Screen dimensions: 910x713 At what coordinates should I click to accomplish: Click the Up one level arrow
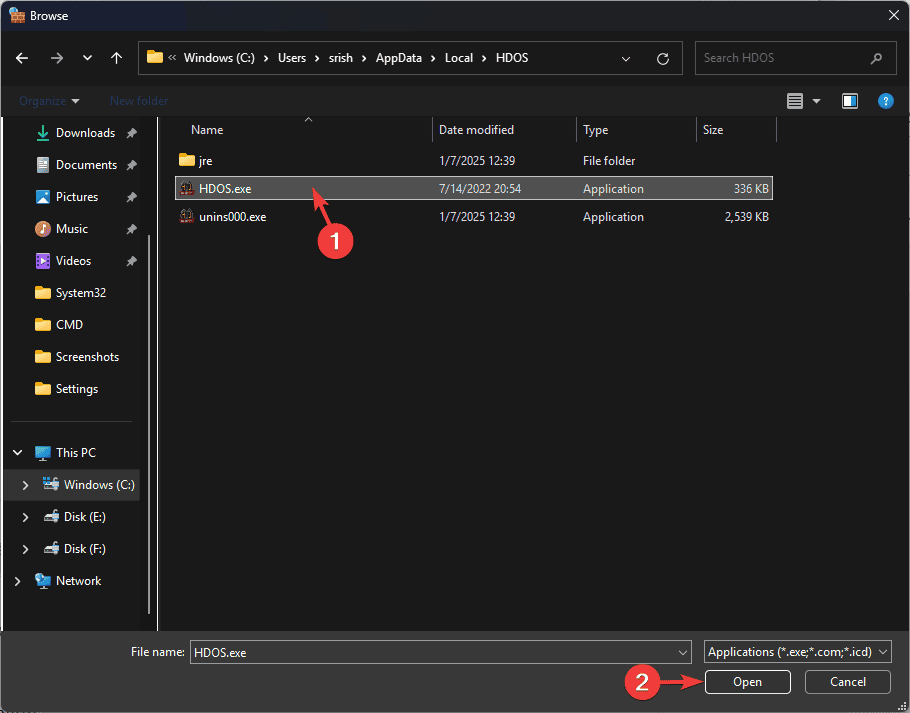coord(116,58)
